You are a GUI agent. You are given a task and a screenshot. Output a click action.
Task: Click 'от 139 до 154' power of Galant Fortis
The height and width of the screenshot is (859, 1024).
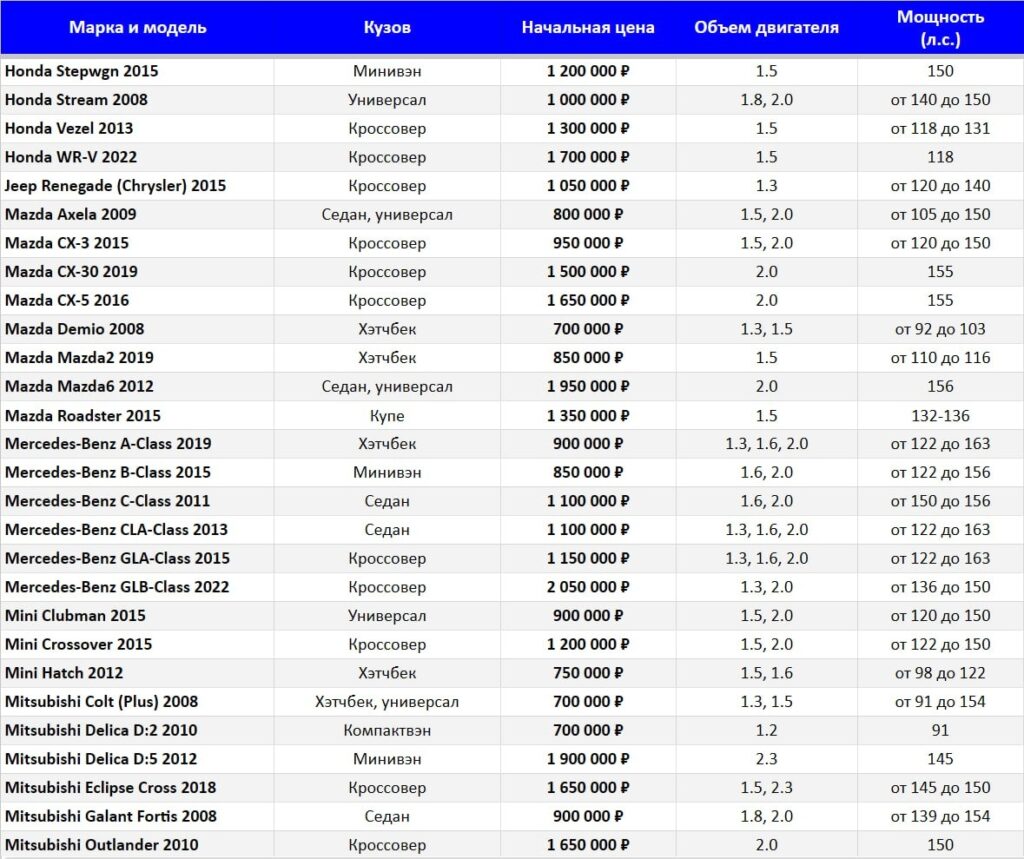[x=940, y=817]
